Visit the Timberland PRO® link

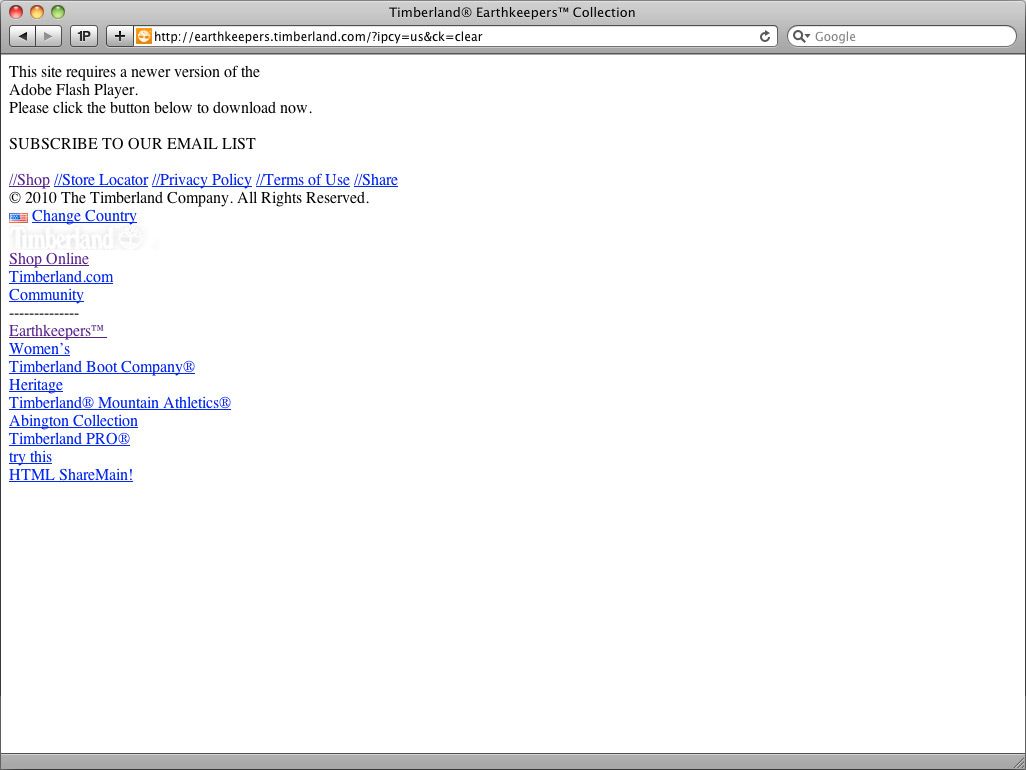click(69, 439)
